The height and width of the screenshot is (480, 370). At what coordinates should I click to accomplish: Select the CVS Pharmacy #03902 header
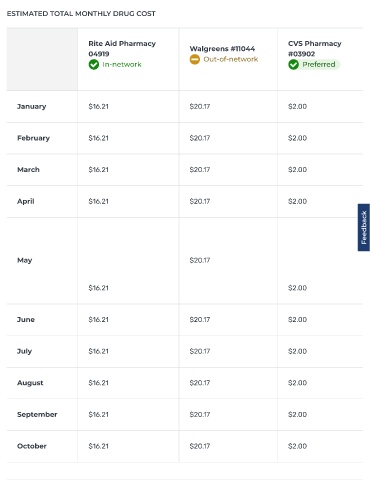click(315, 49)
